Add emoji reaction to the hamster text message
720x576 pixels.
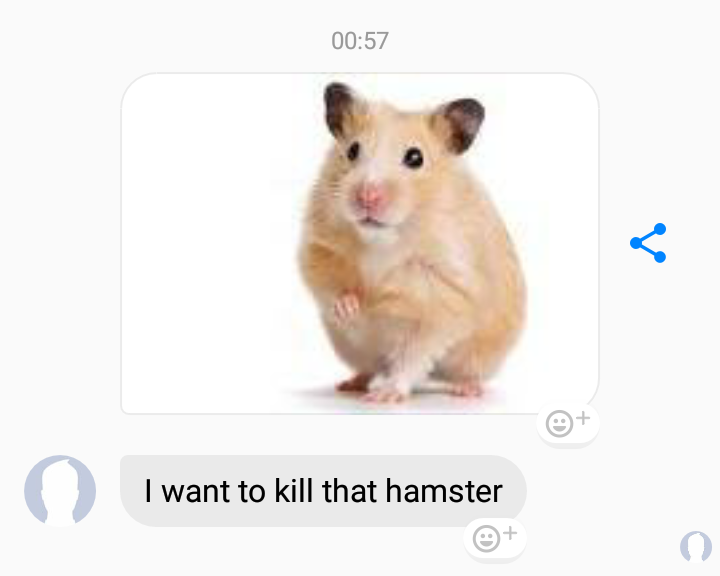pos(495,538)
